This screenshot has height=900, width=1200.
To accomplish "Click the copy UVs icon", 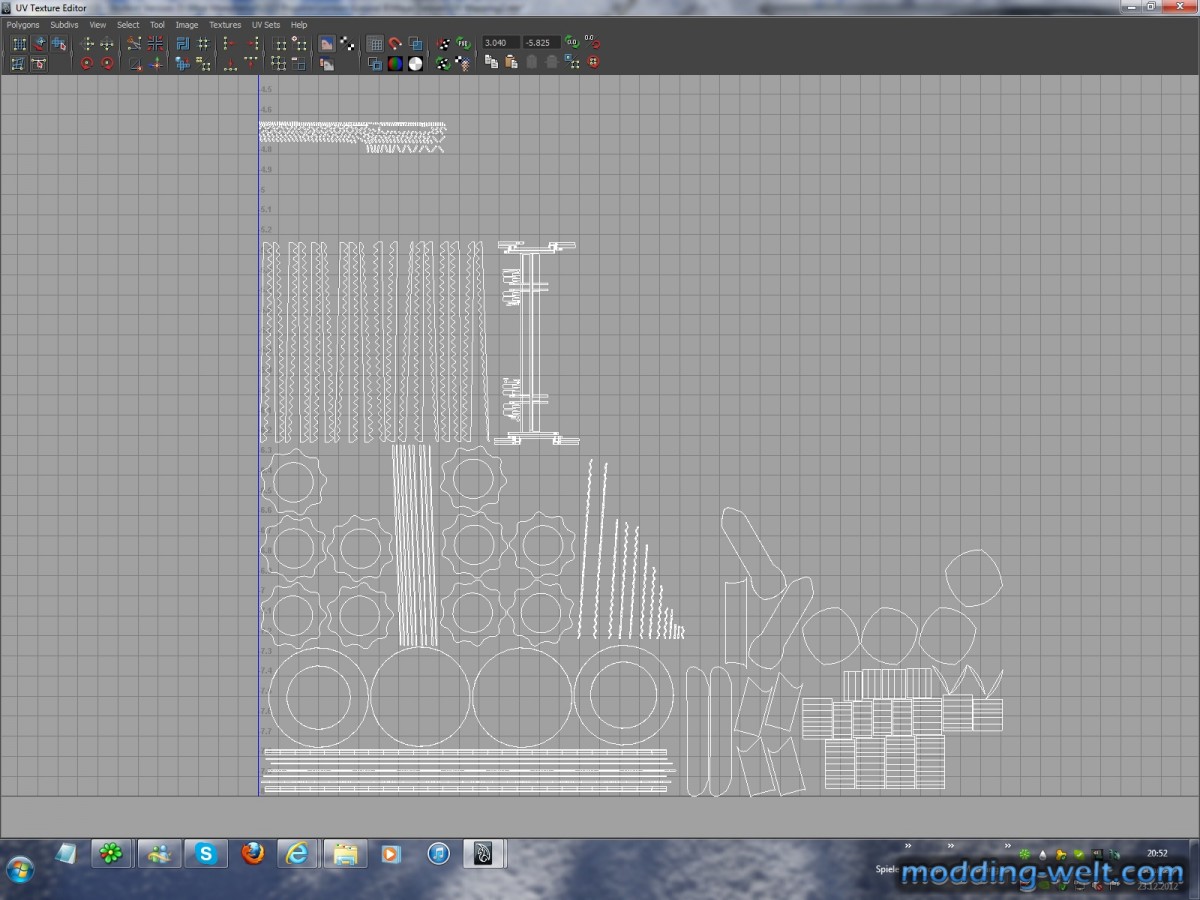I will [491, 62].
